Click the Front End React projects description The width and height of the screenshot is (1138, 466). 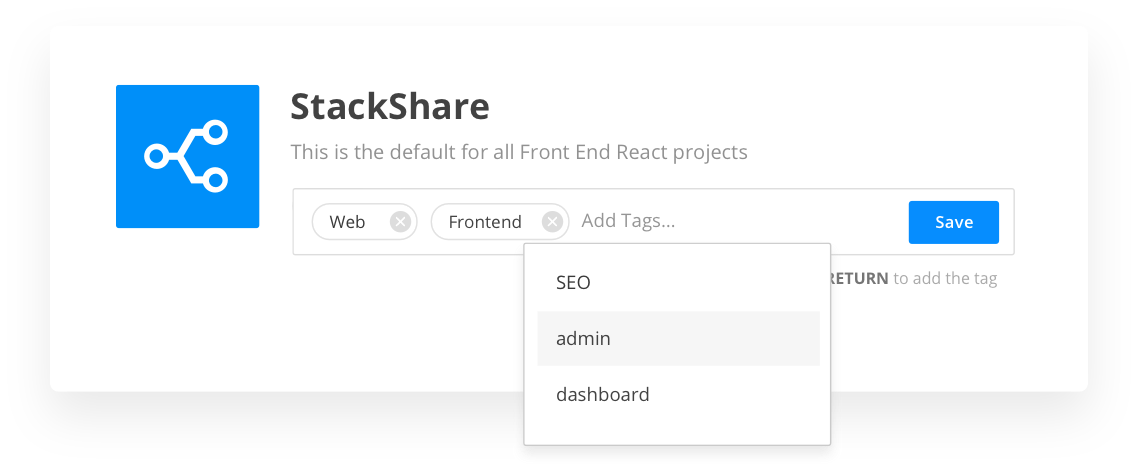click(519, 153)
